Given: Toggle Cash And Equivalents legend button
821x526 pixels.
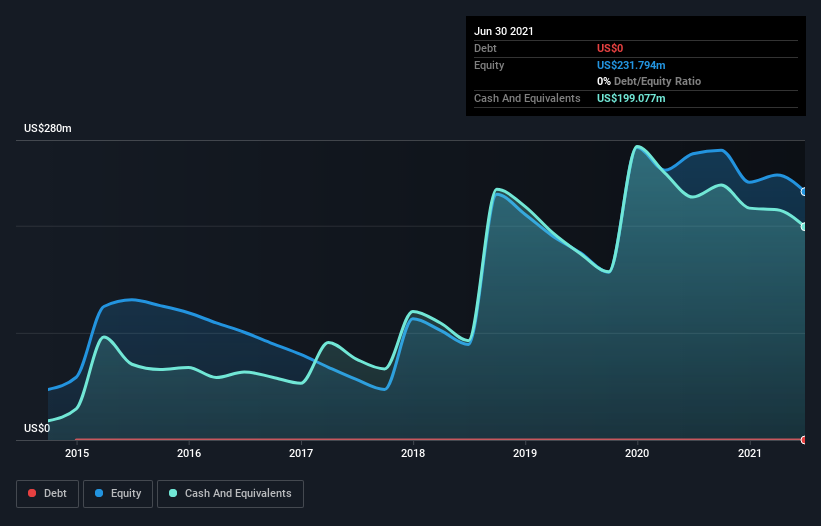Looking at the screenshot, I should point(230,494).
